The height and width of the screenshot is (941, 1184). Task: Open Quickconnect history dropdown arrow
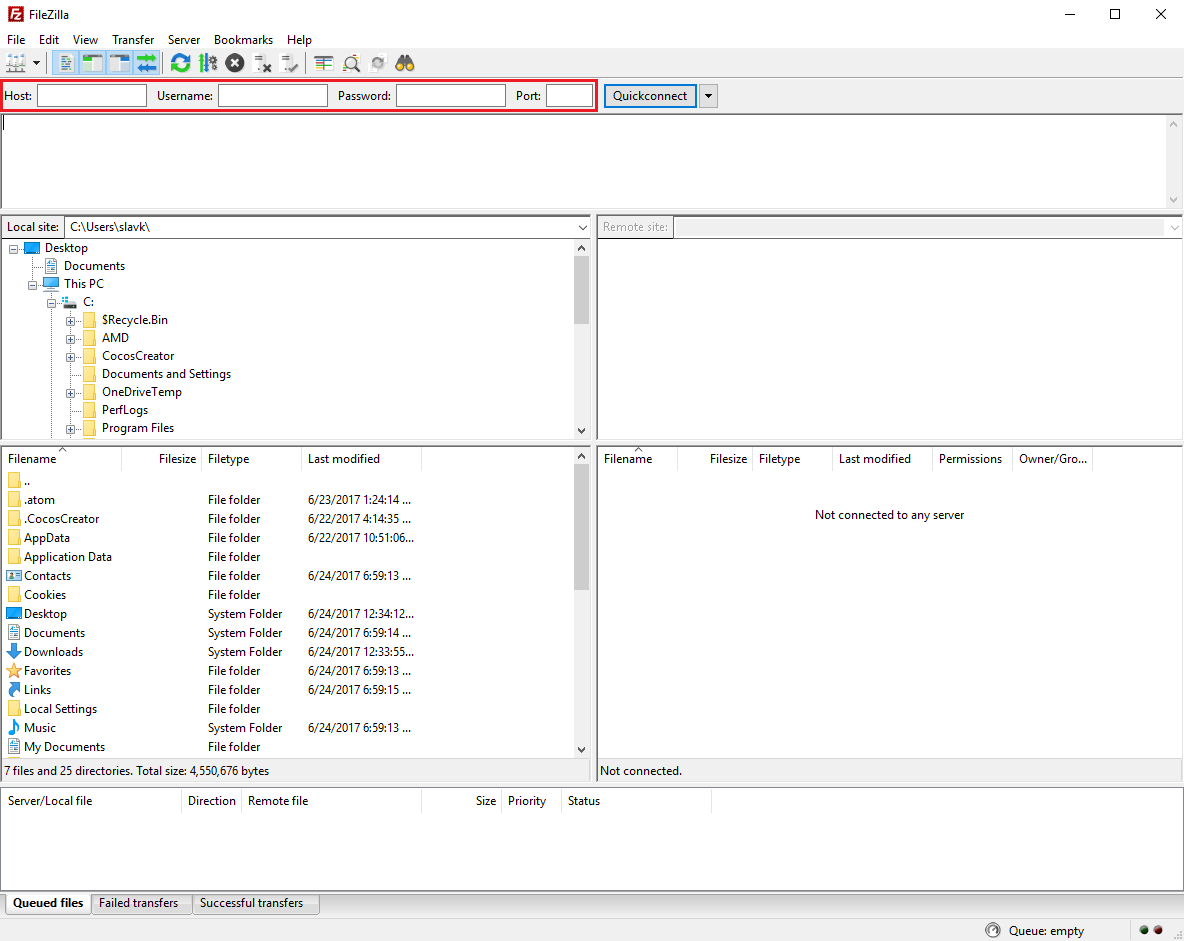tap(708, 96)
